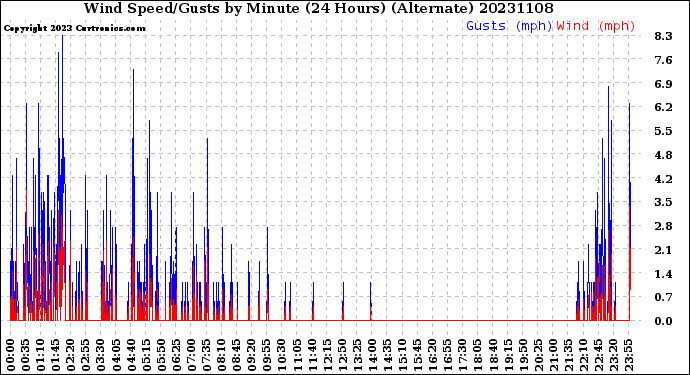690x375 pixels.
Task: Click the 07:00 time axis label
Action: 191,355
